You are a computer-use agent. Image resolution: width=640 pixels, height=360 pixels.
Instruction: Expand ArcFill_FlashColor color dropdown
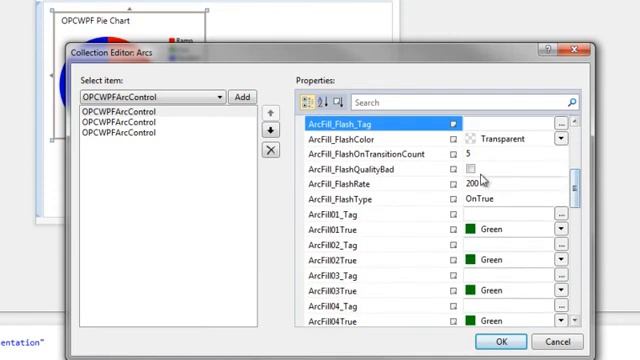(x=561, y=138)
